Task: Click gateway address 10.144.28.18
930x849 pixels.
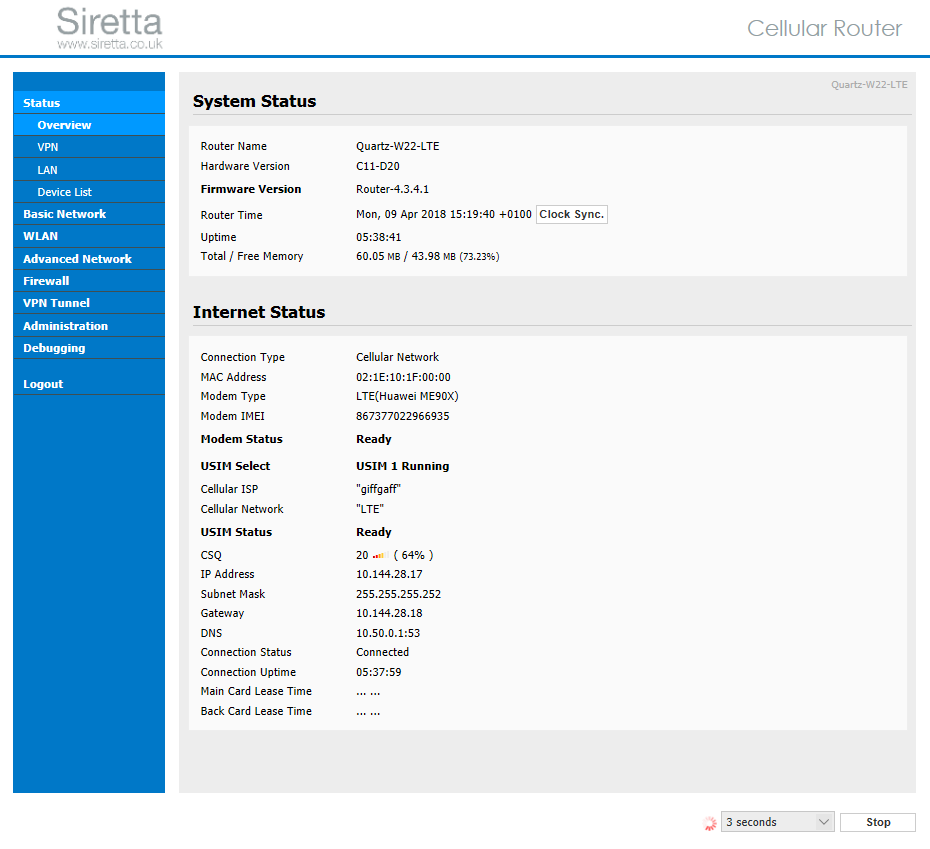Action: 389,613
